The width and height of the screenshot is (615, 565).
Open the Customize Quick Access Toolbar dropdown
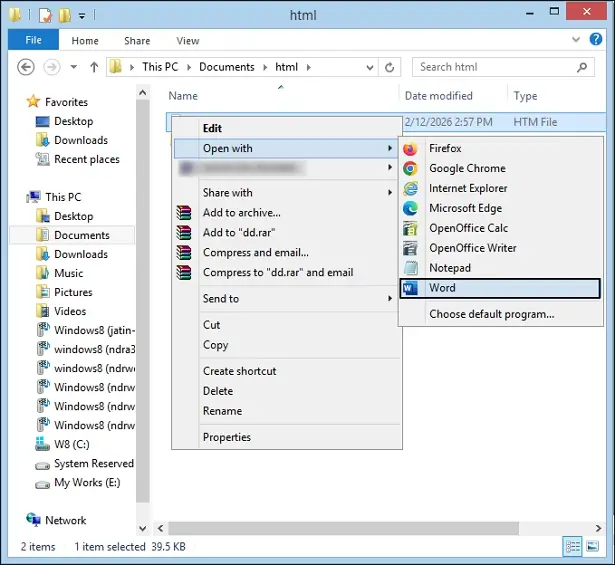[82, 16]
